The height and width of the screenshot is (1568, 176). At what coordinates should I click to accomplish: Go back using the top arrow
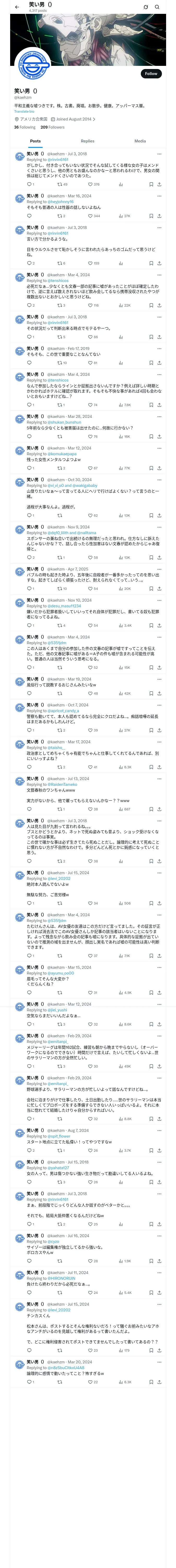click(x=17, y=7)
